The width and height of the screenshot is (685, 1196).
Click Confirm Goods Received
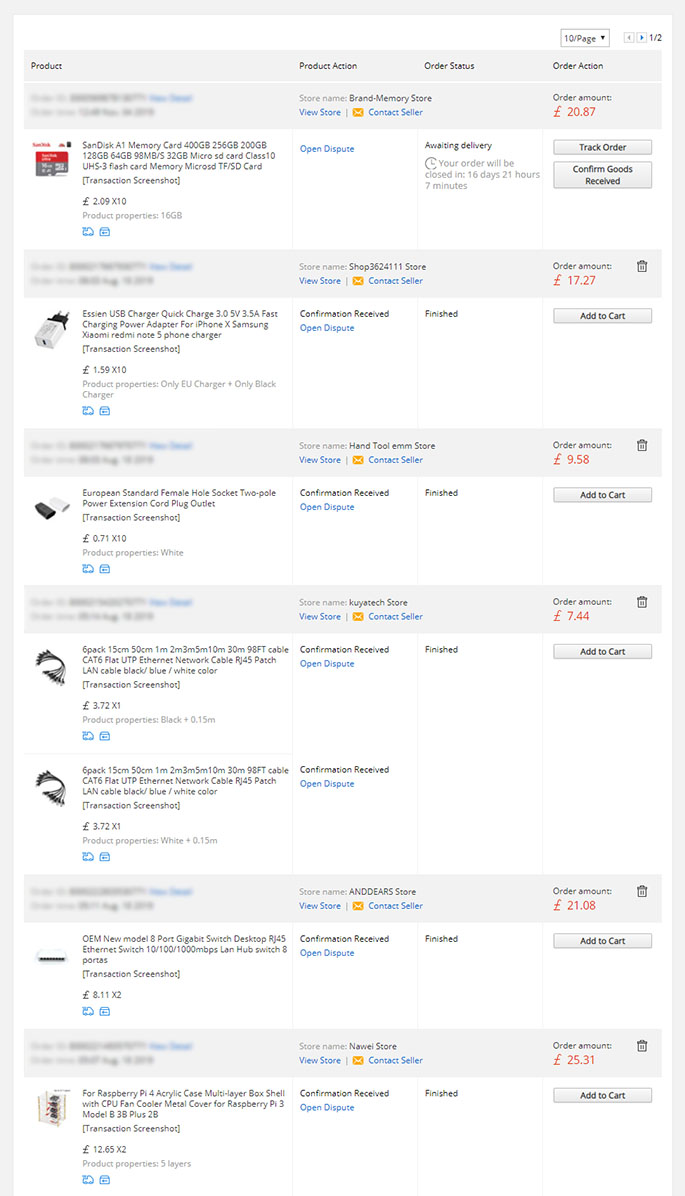click(601, 174)
